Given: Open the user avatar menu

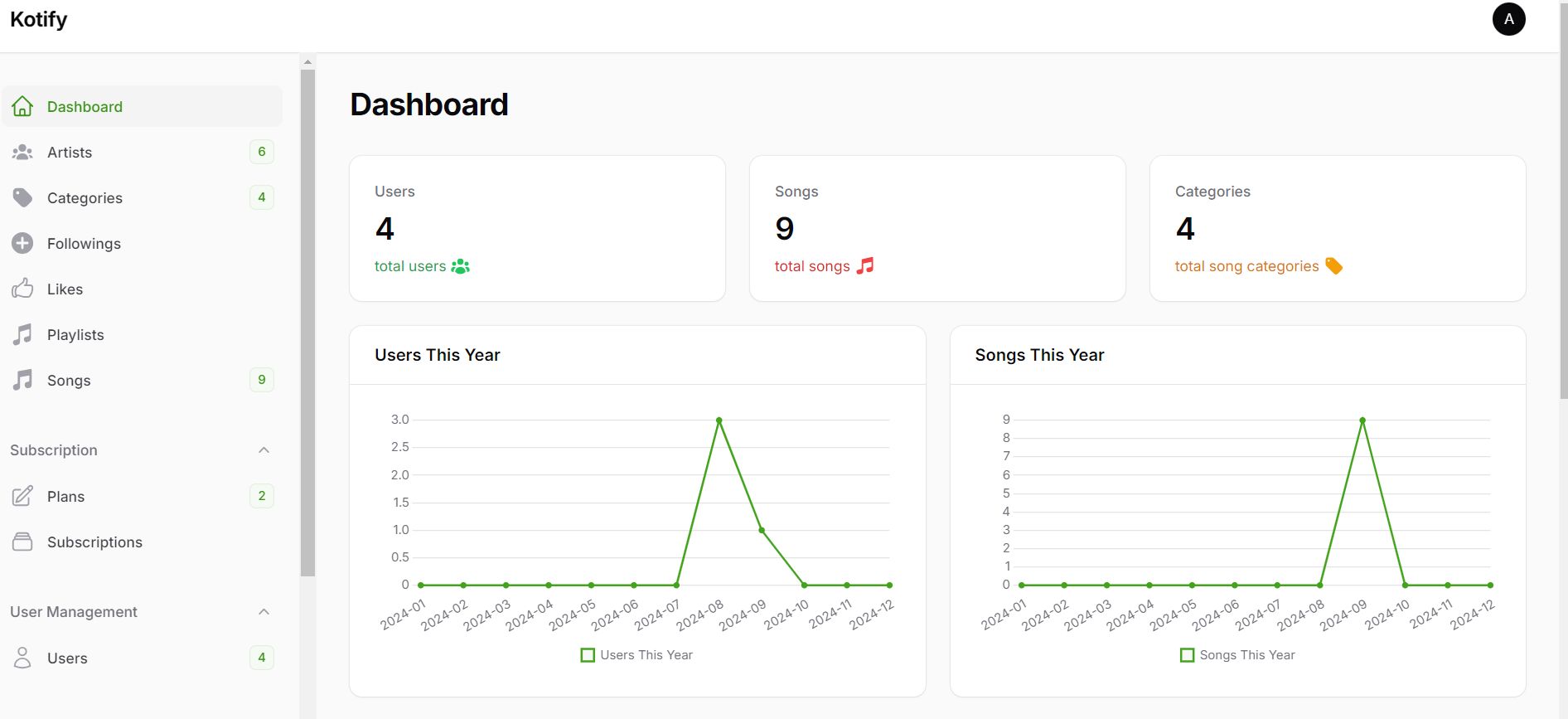Looking at the screenshot, I should coord(1508,19).
